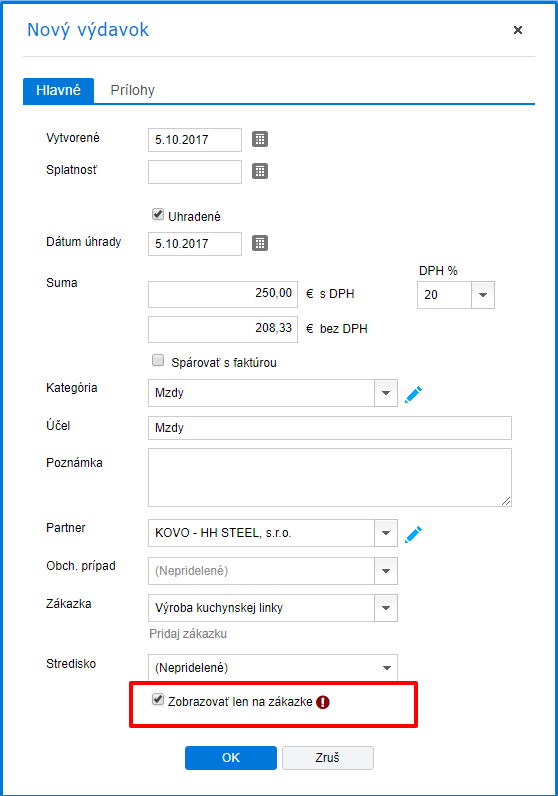The height and width of the screenshot is (796, 558).
Task: Uncheck the Uhradené checkbox
Action: (158, 215)
